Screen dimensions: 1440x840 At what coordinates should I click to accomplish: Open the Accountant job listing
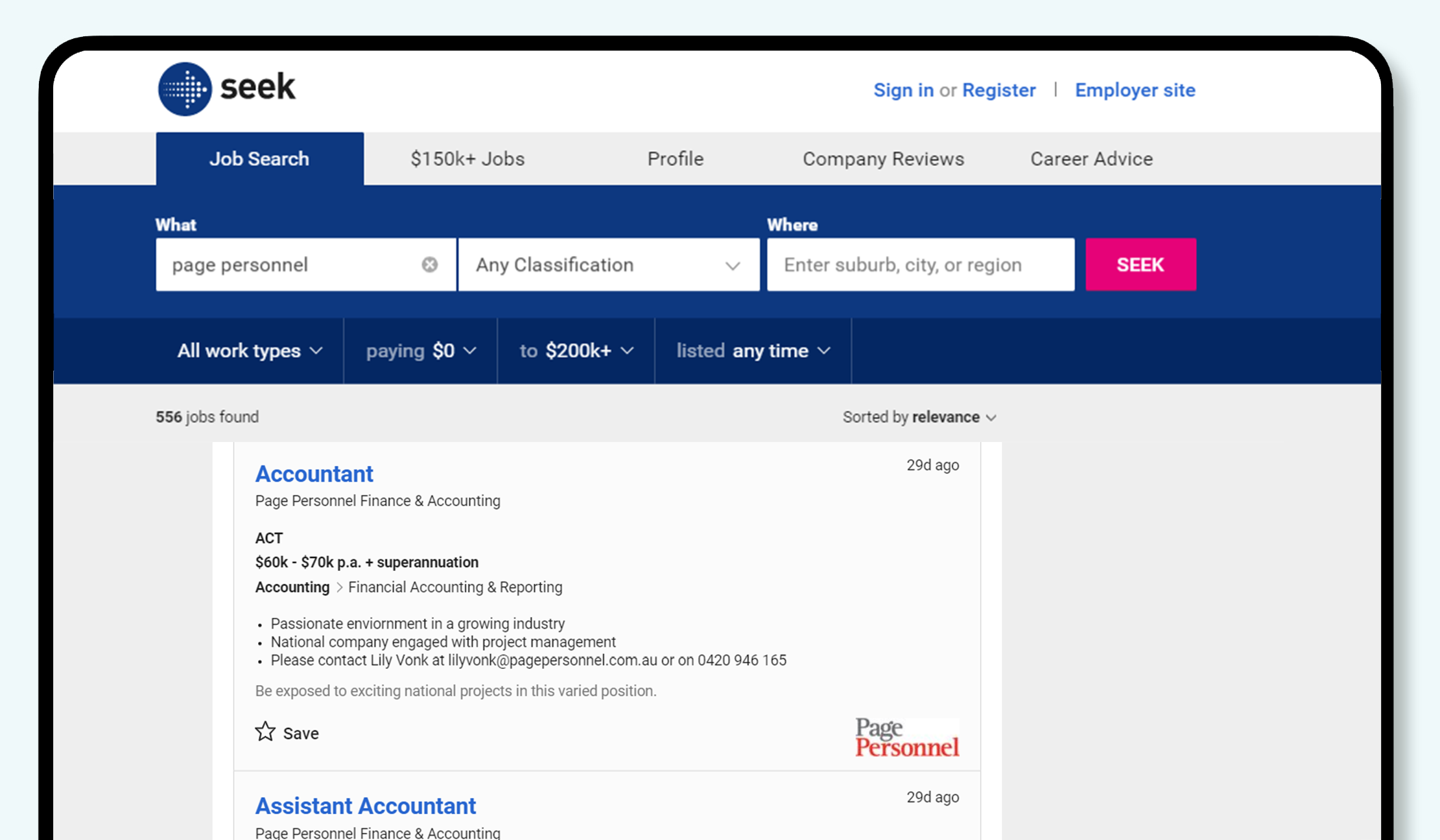(314, 474)
